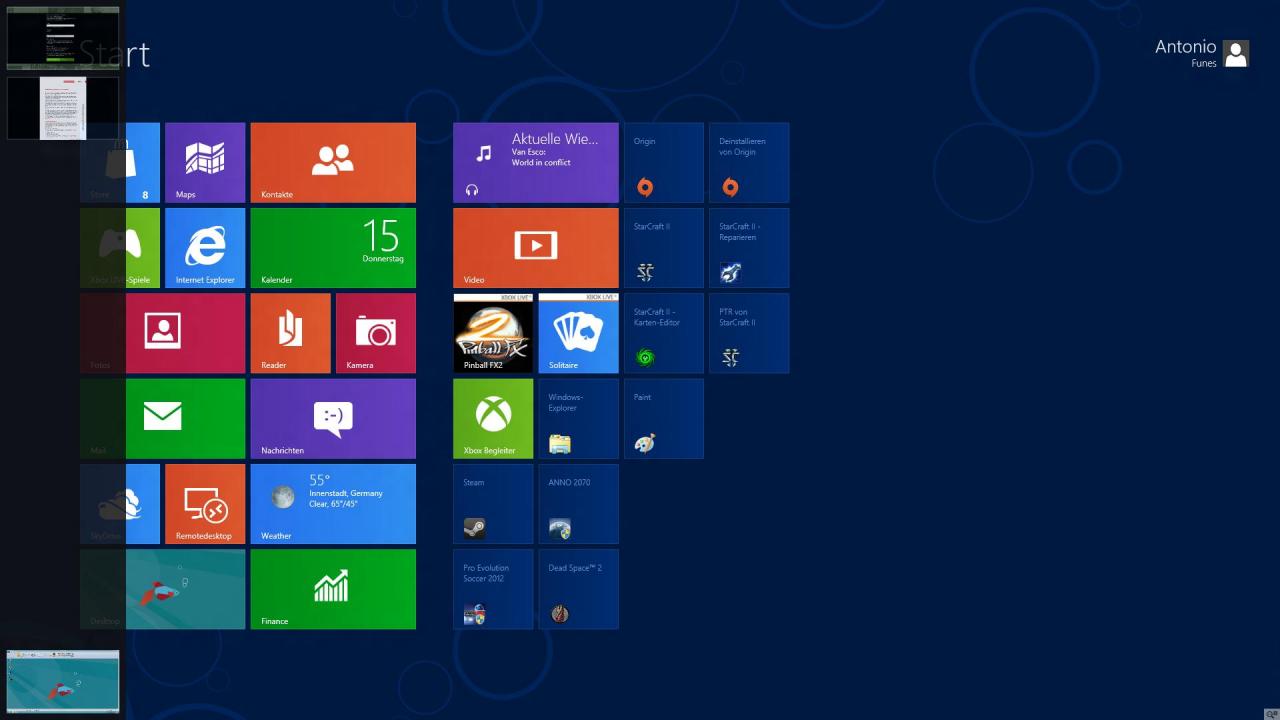Open the Fotos tile
The image size is (1280, 720).
tap(162, 333)
